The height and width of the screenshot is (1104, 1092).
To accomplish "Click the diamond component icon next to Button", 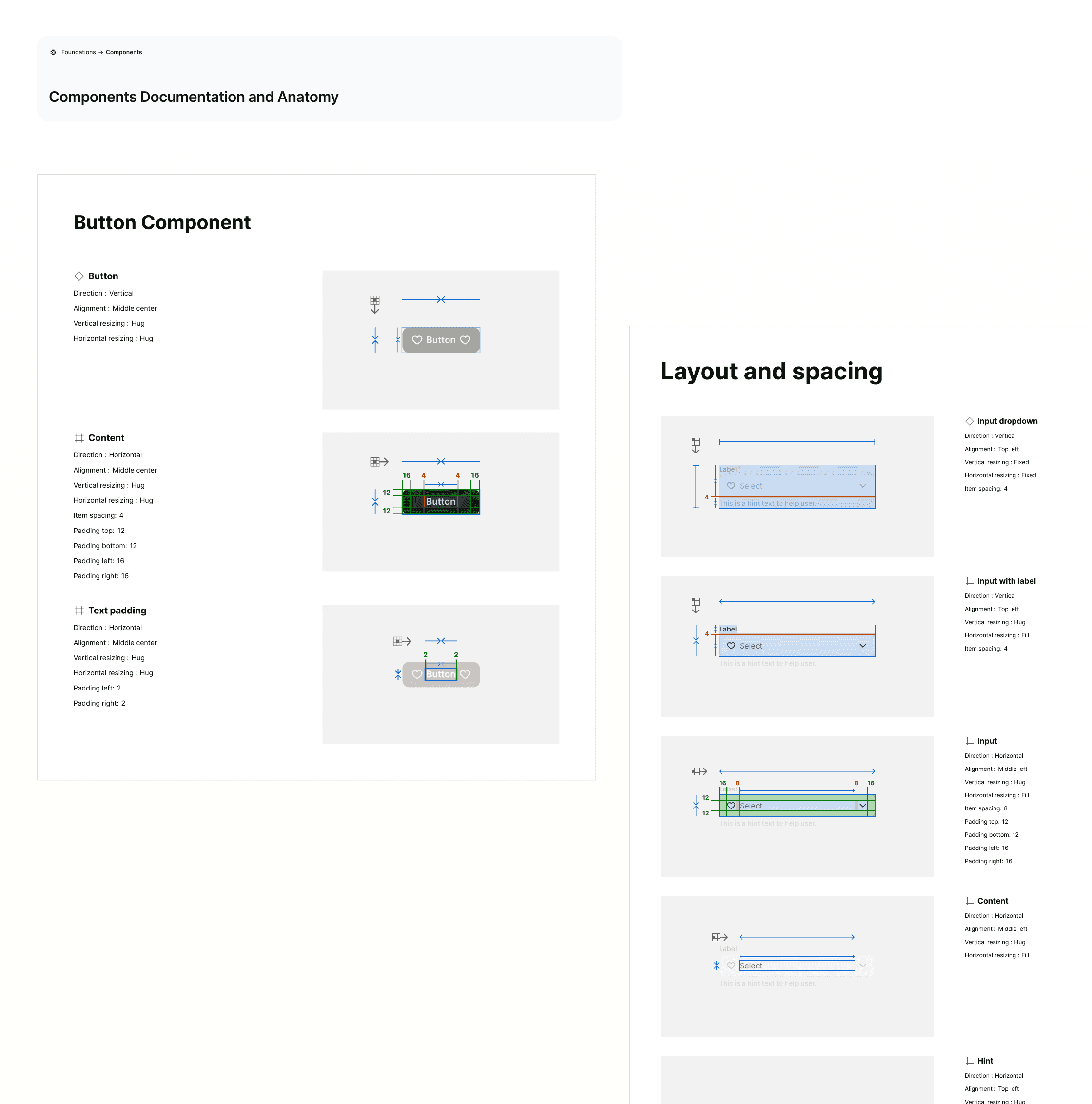I will coord(79,276).
